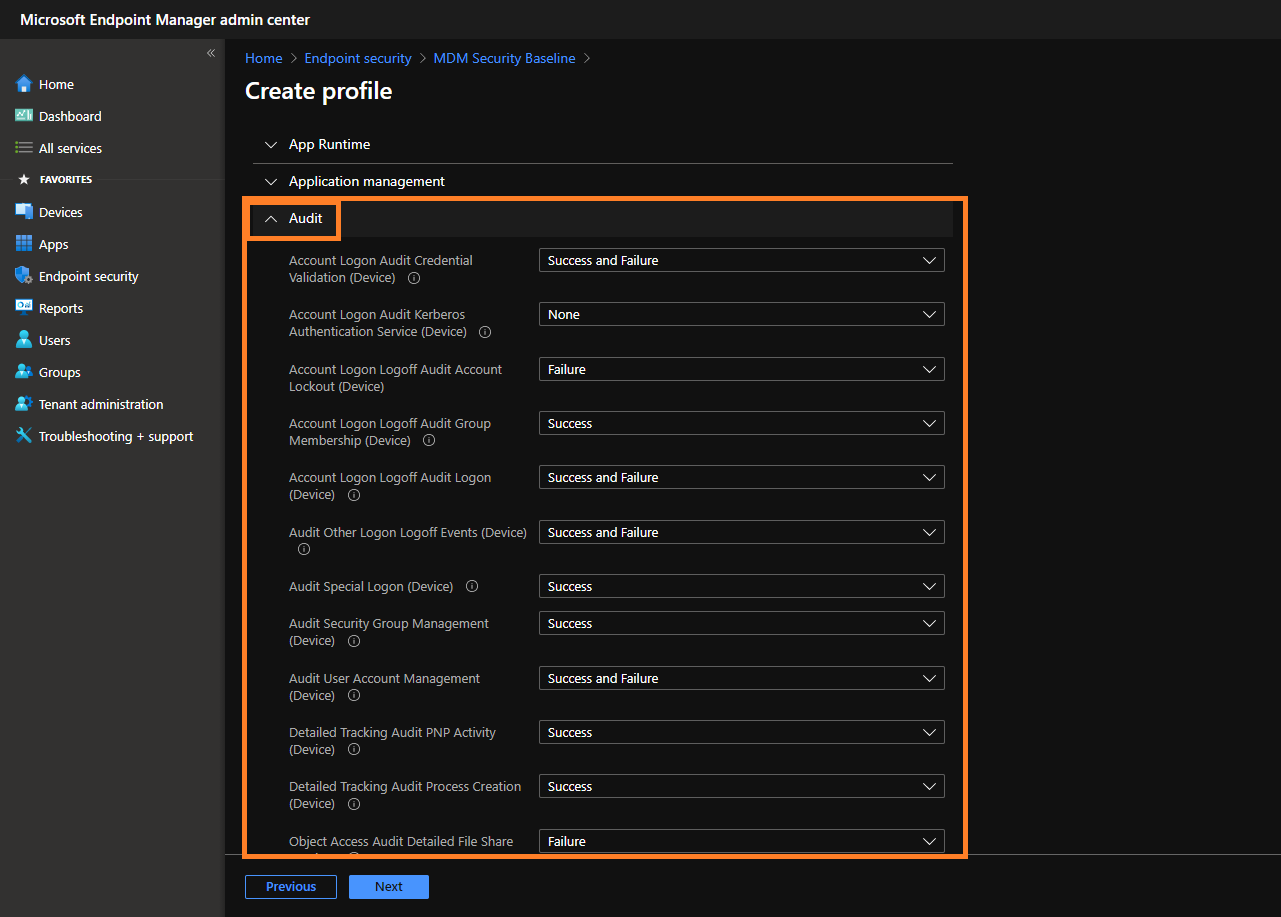
Task: Show info for Audit Process Creation
Action: click(353, 804)
